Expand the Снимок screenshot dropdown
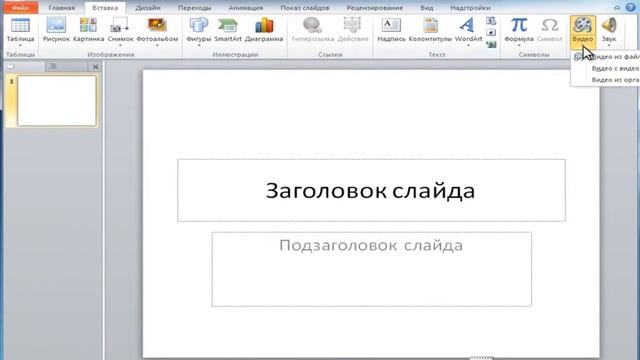Image resolution: width=640 pixels, height=360 pixels. pos(120,45)
